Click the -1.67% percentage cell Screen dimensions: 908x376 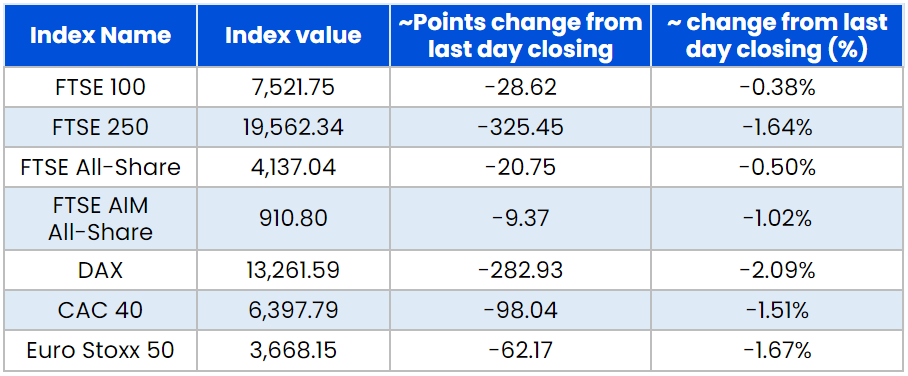pyautogui.click(x=777, y=351)
